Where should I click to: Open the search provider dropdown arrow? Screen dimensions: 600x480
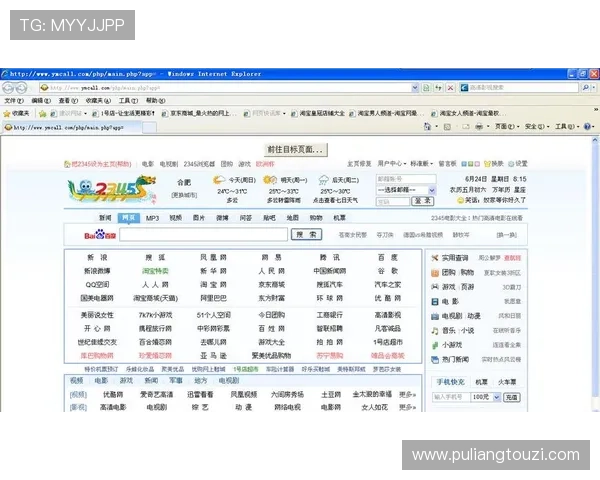coord(593,88)
